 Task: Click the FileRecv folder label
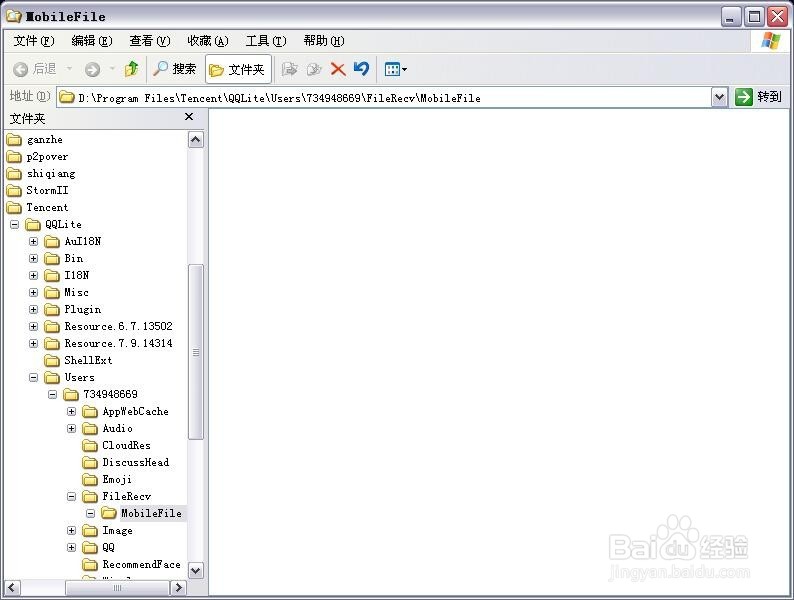pos(127,496)
